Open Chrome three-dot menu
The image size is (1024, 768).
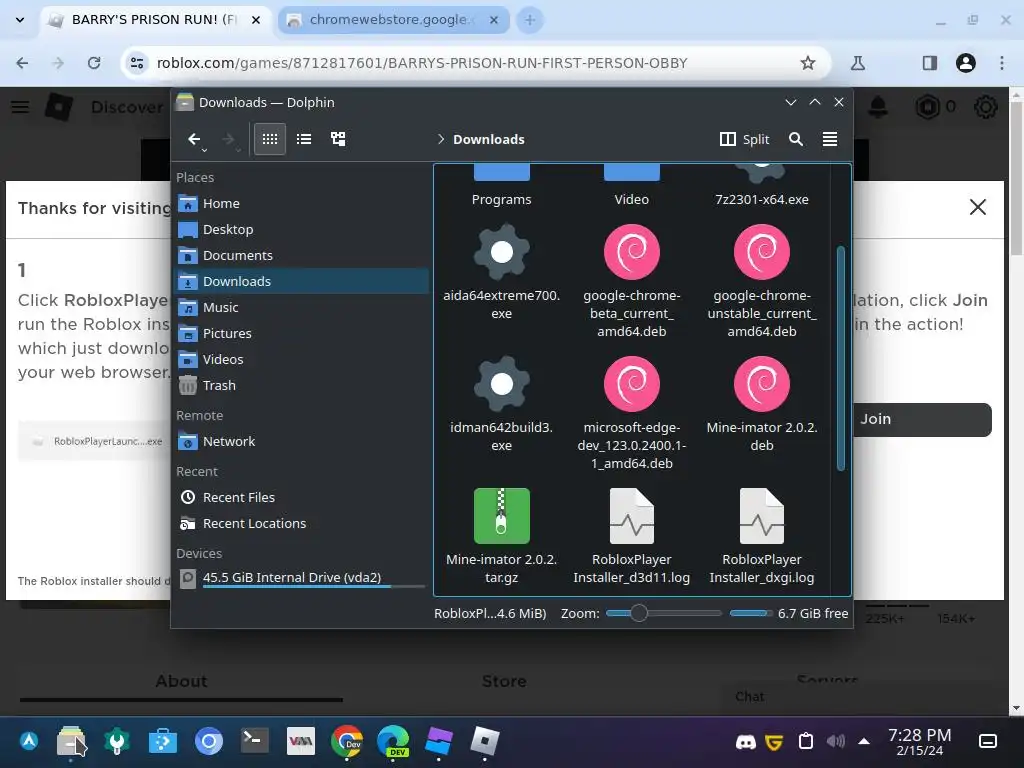click(1002, 63)
